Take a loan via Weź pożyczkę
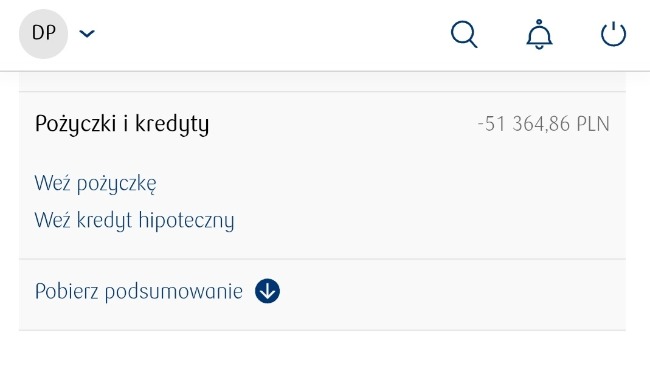Screen dimensions: 650x366 [x=96, y=184]
